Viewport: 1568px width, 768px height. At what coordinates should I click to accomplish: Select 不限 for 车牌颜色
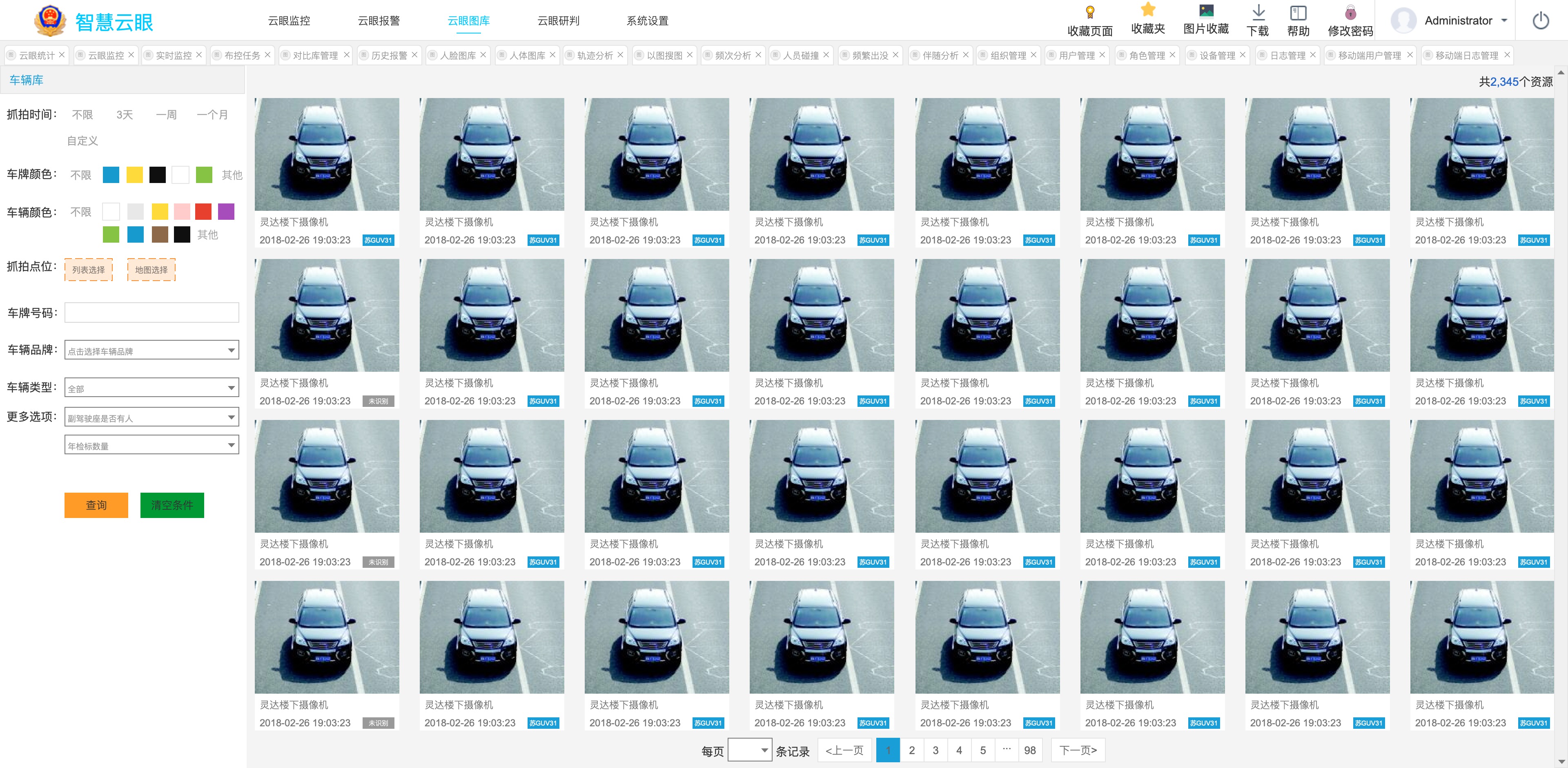click(x=80, y=175)
